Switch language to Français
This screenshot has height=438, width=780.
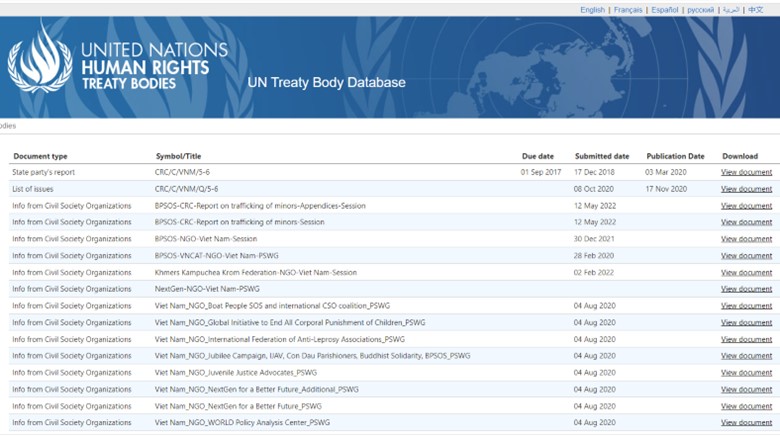[628, 10]
